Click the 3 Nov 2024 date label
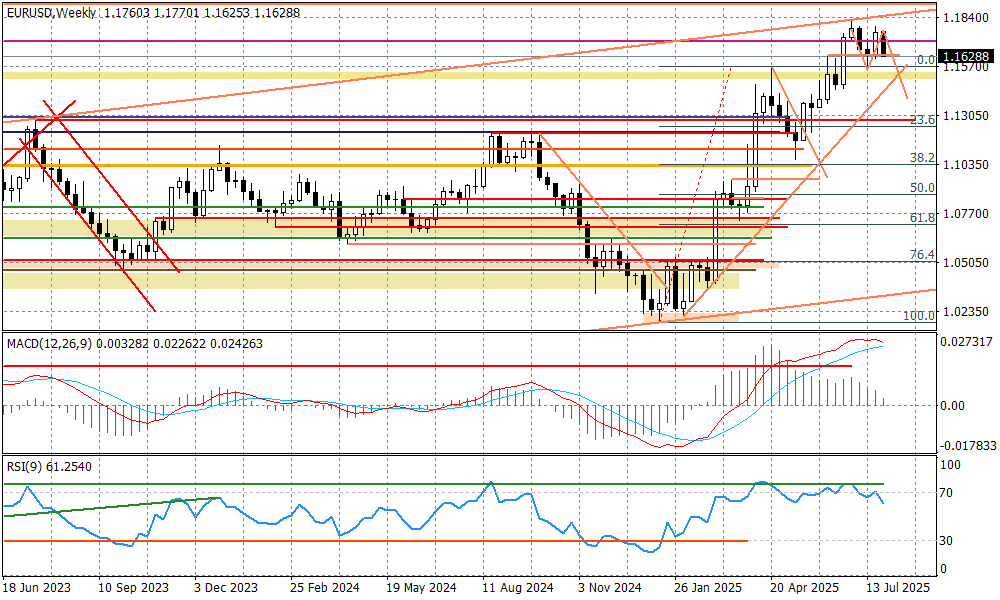Screen dimensions: 1000x600 click(610, 587)
